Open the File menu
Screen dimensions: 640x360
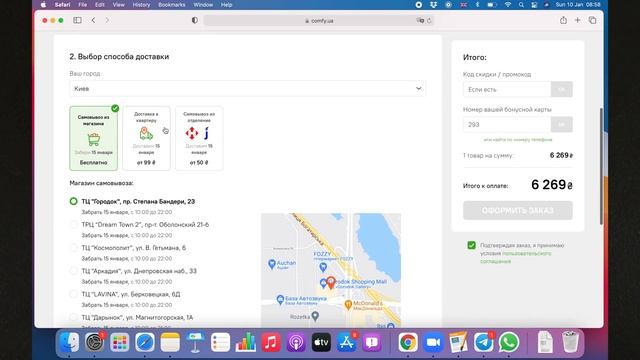tap(83, 5)
